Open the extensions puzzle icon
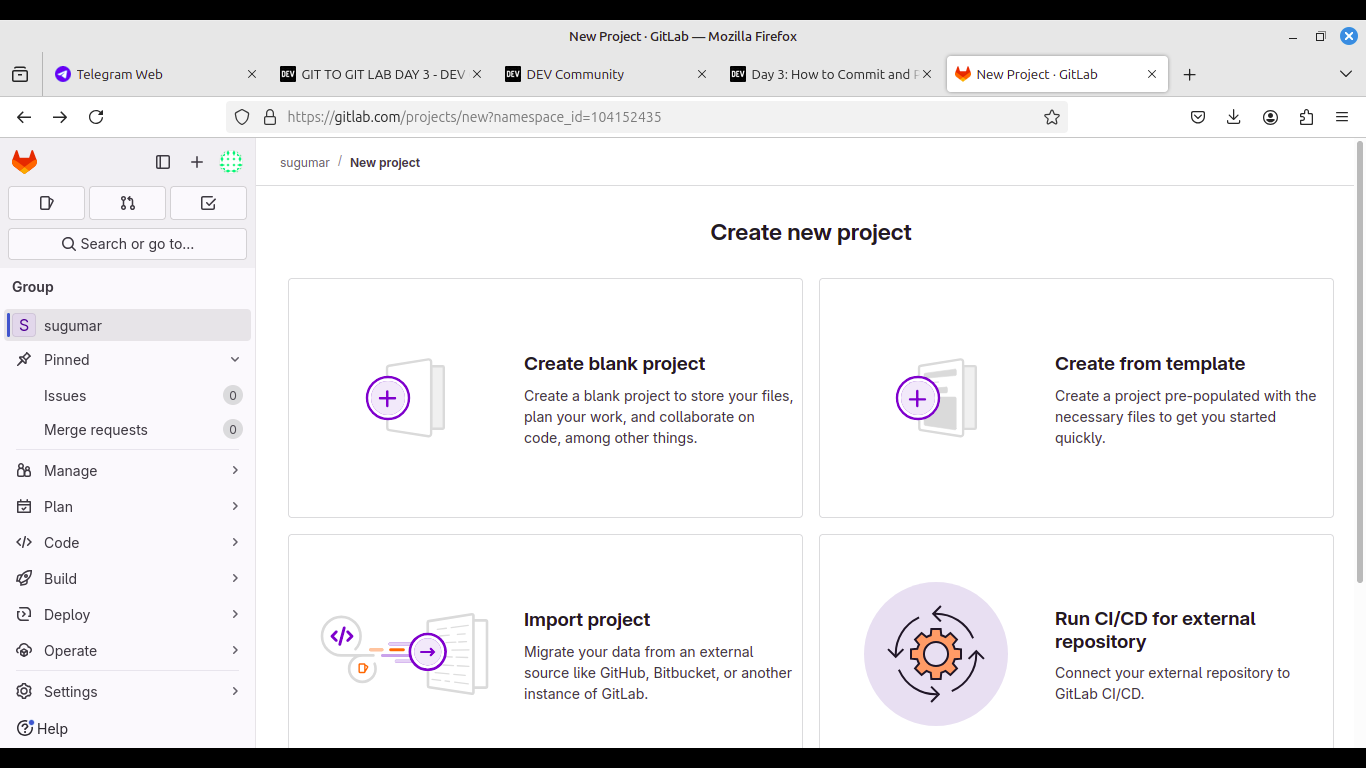 click(x=1306, y=117)
